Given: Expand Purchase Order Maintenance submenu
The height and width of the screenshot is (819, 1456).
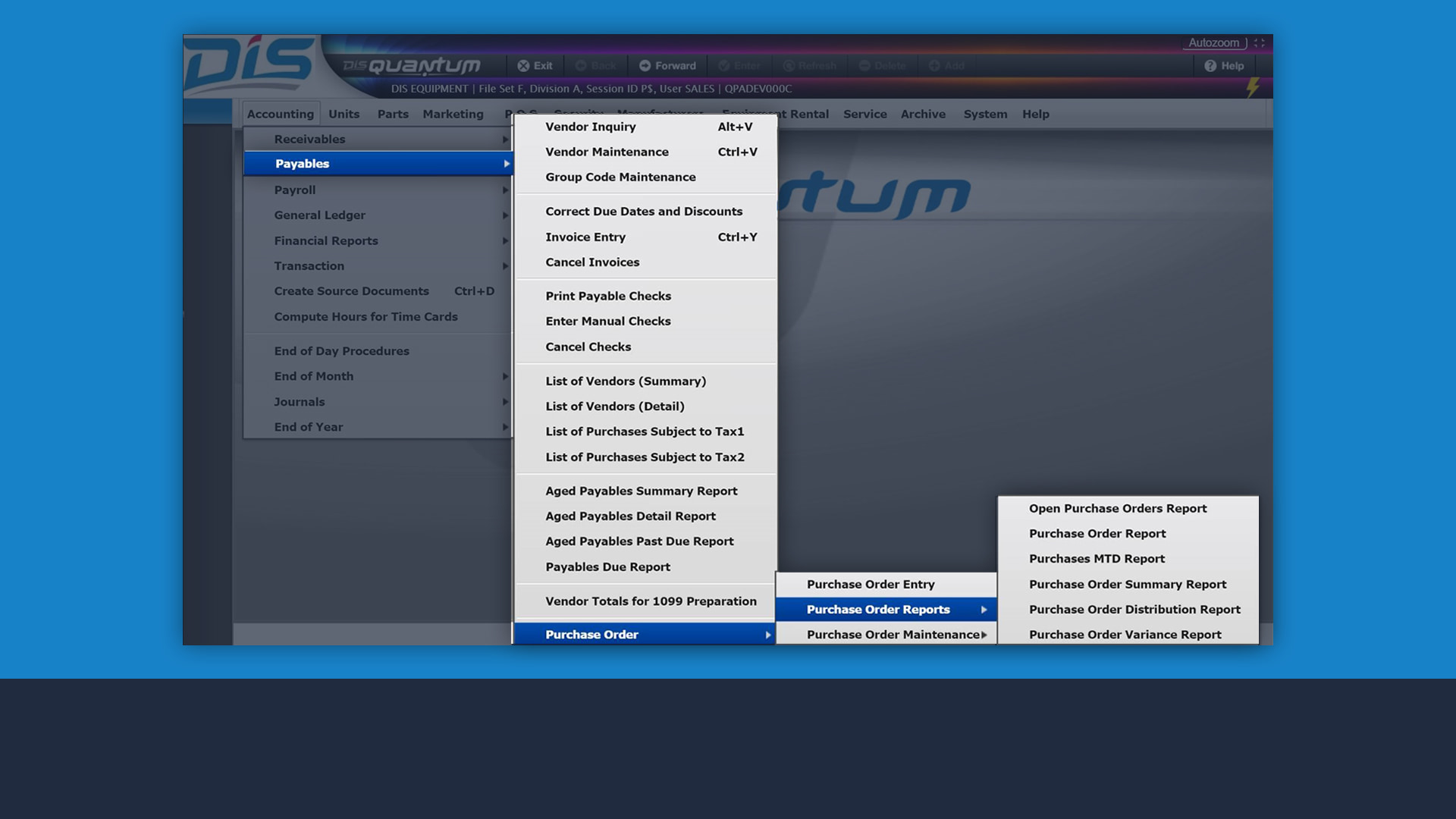Looking at the screenshot, I should coord(893,635).
